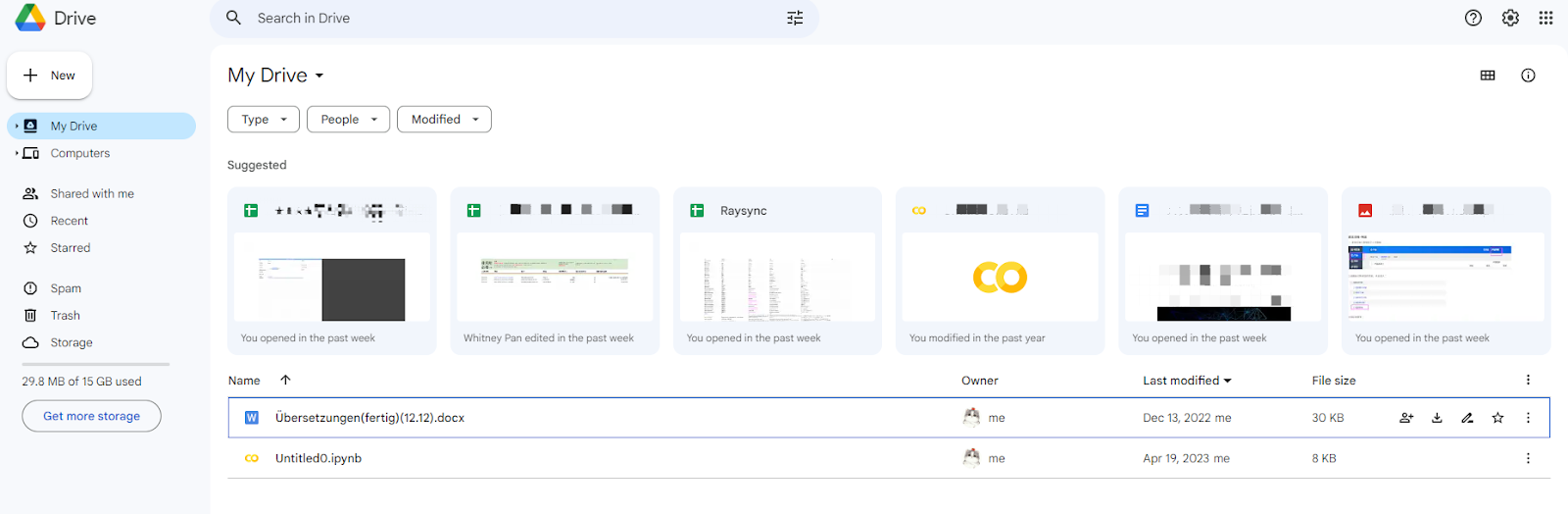Star the Übersetzungen docx file
Screen dimensions: 1568x514
[1497, 418]
